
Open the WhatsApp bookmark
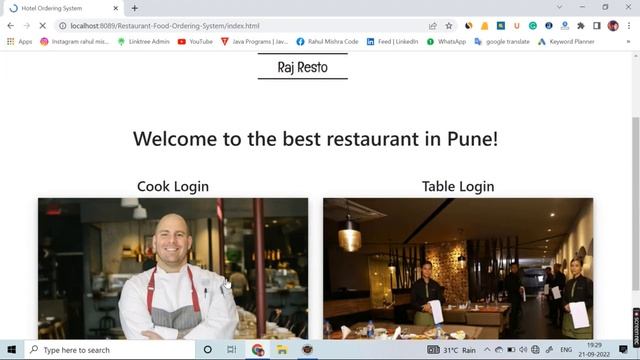click(x=446, y=42)
